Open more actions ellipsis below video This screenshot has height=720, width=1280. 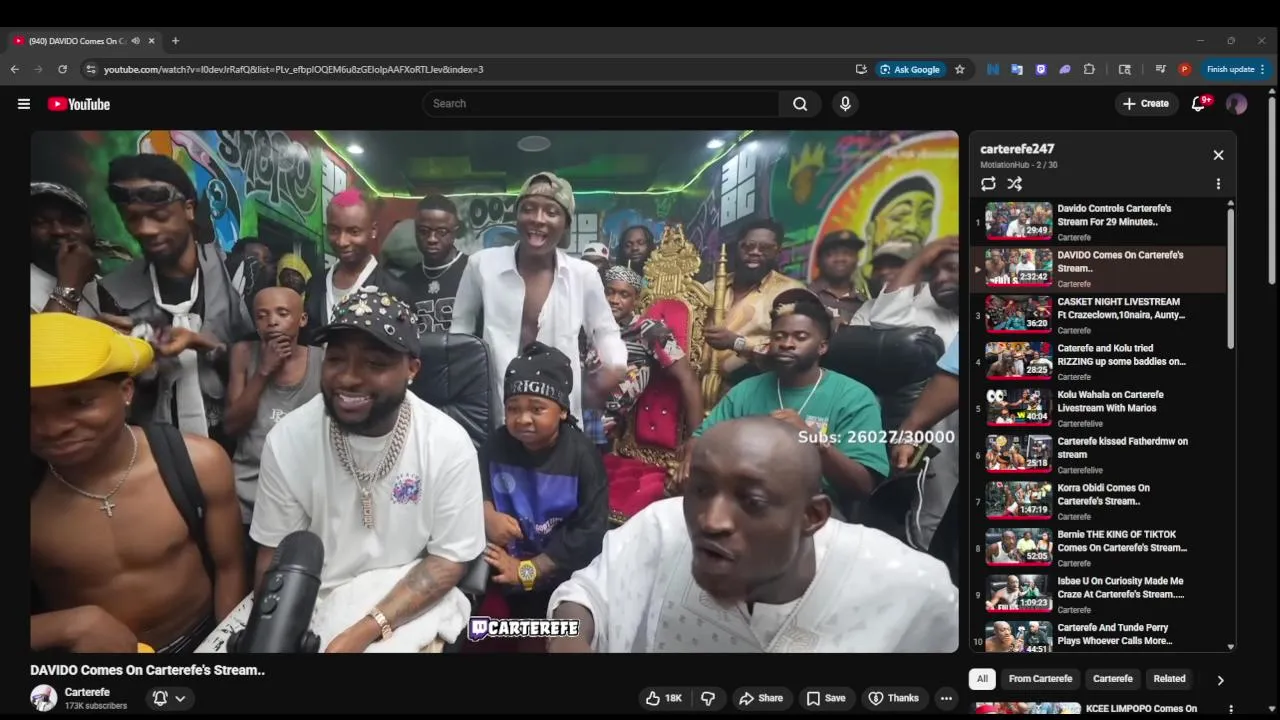pyautogui.click(x=946, y=698)
